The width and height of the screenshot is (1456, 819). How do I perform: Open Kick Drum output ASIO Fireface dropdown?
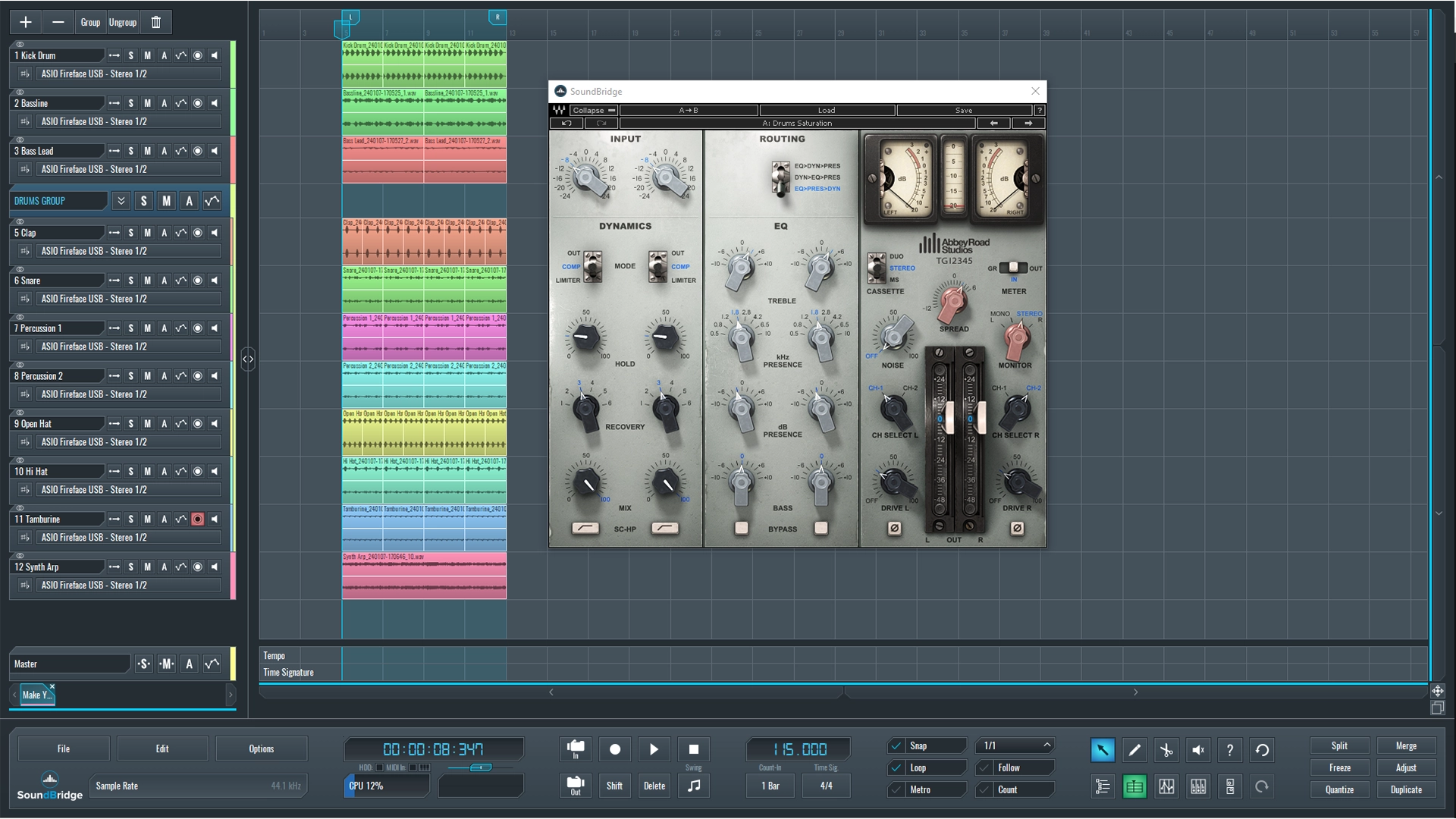pyautogui.click(x=129, y=74)
